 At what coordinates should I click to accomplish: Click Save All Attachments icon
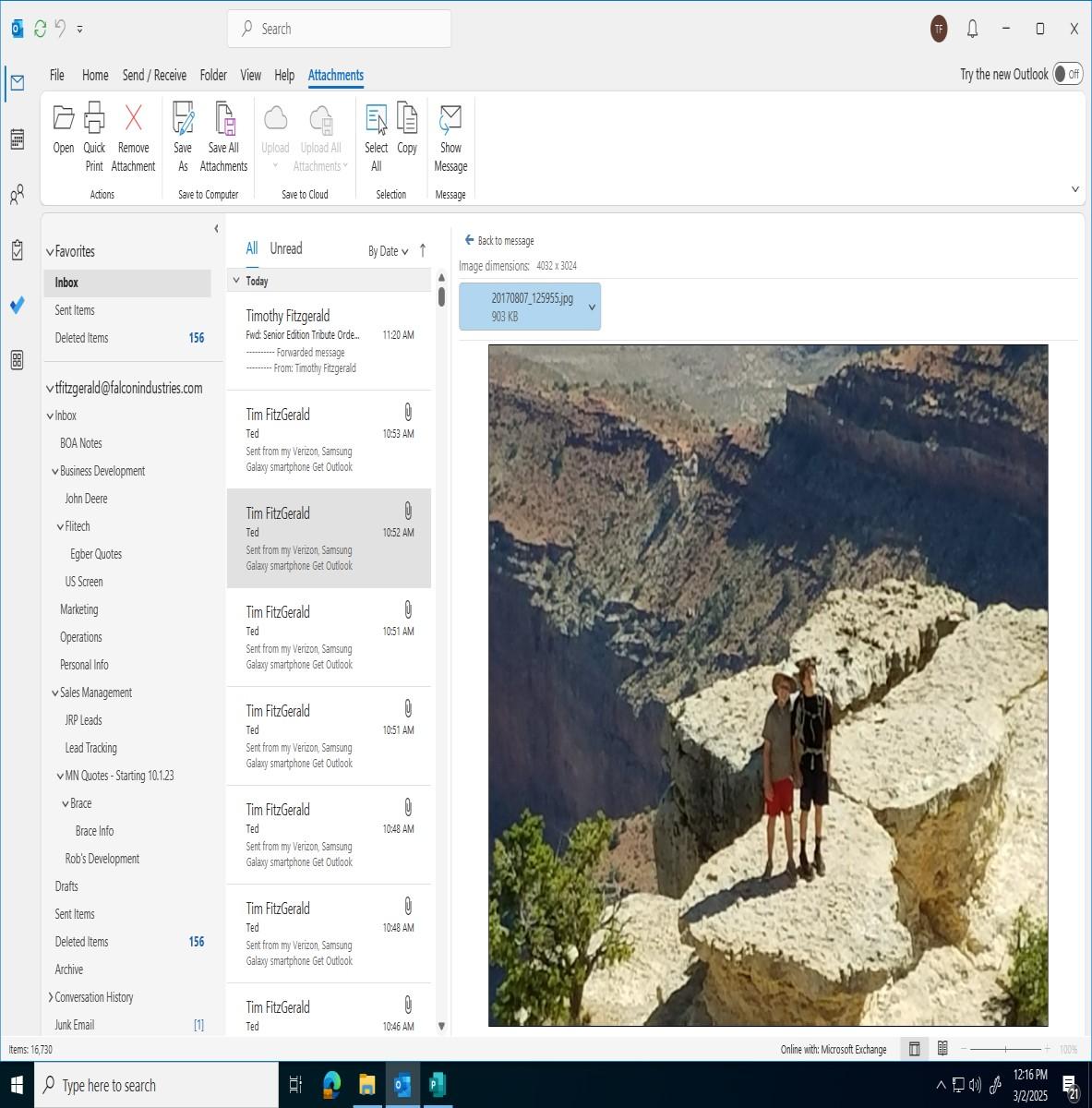[223, 138]
